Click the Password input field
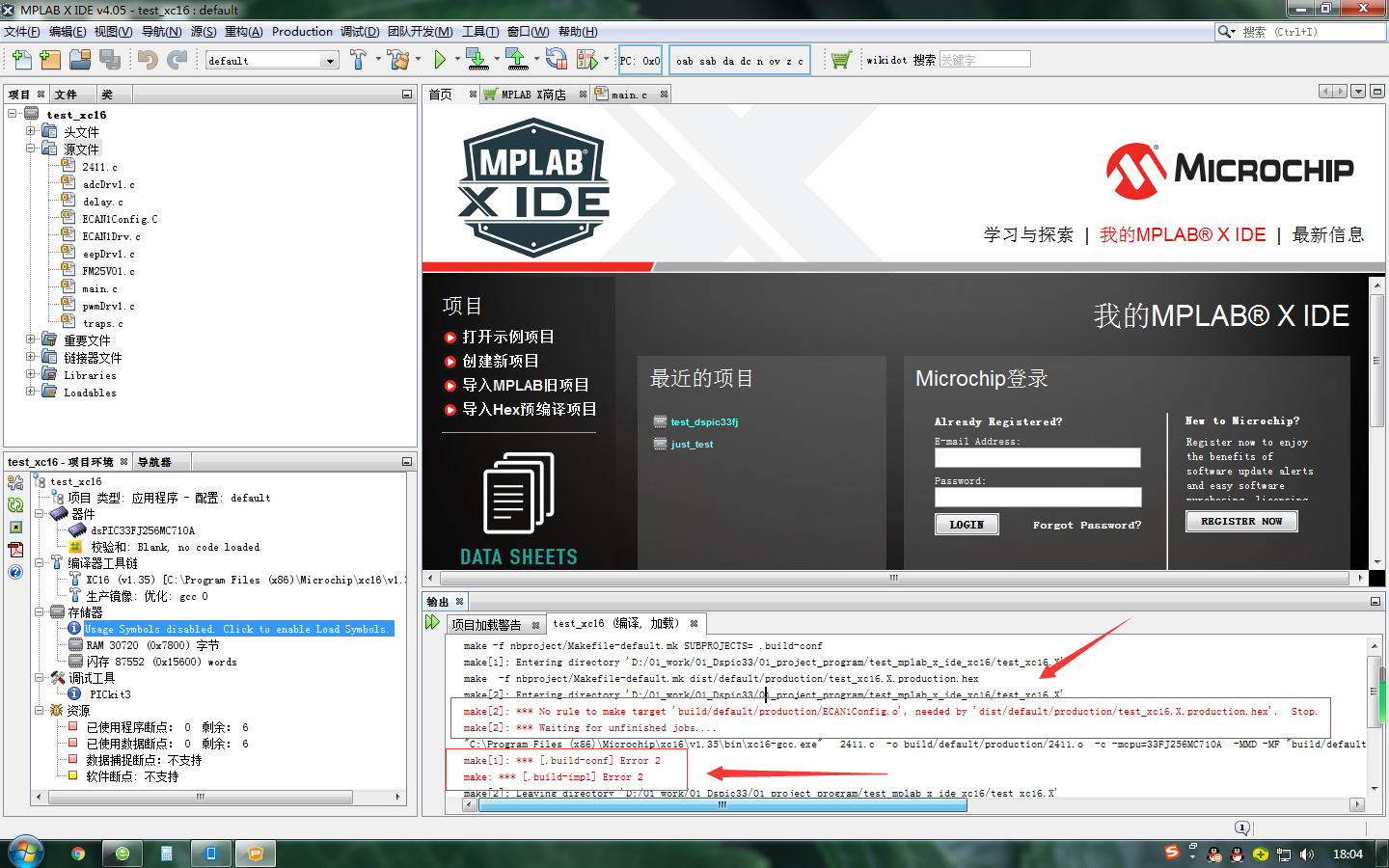The width and height of the screenshot is (1389, 868). pyautogui.click(x=1038, y=497)
